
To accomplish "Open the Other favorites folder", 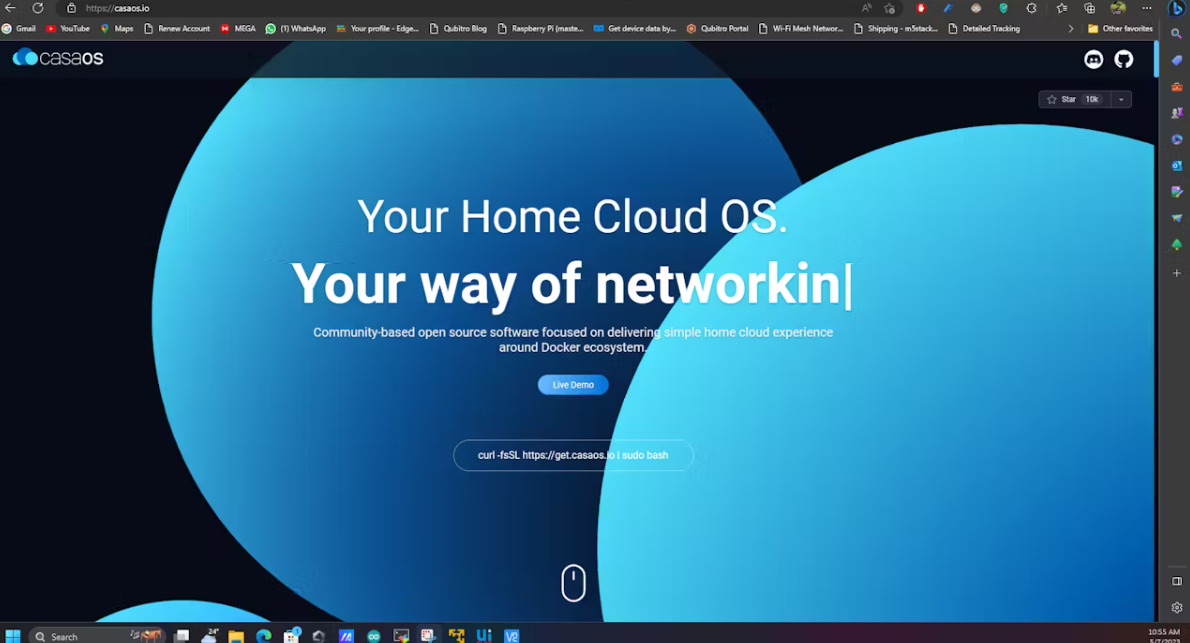I will point(1120,29).
